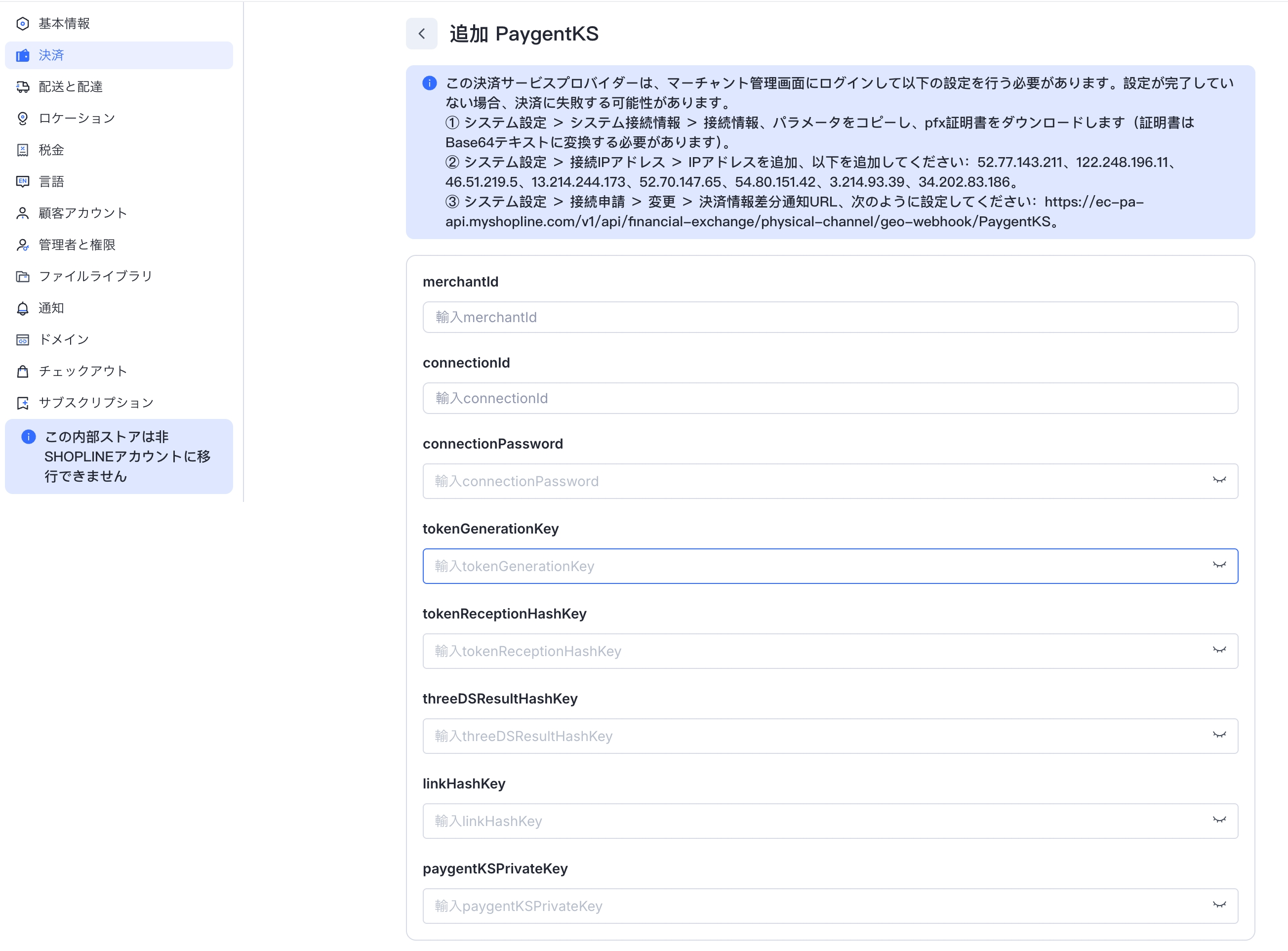The width and height of the screenshot is (1288, 951).
Task: Unhide the linkHashKey value via eye icon
Action: click(x=1219, y=820)
